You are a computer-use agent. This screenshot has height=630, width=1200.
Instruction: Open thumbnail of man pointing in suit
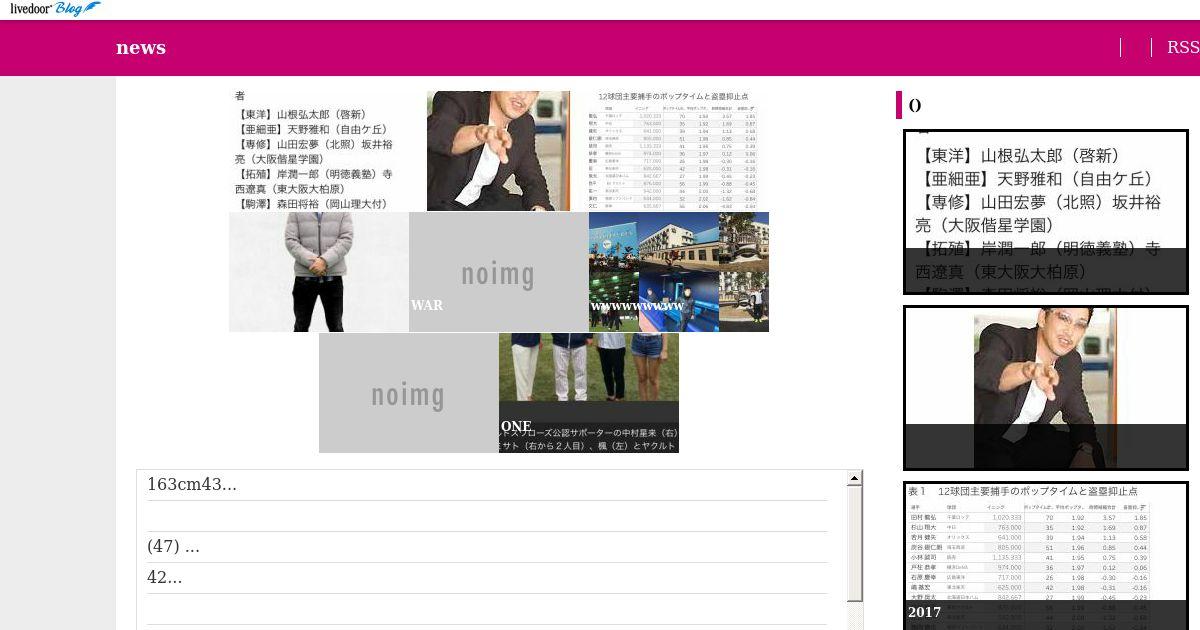498,151
